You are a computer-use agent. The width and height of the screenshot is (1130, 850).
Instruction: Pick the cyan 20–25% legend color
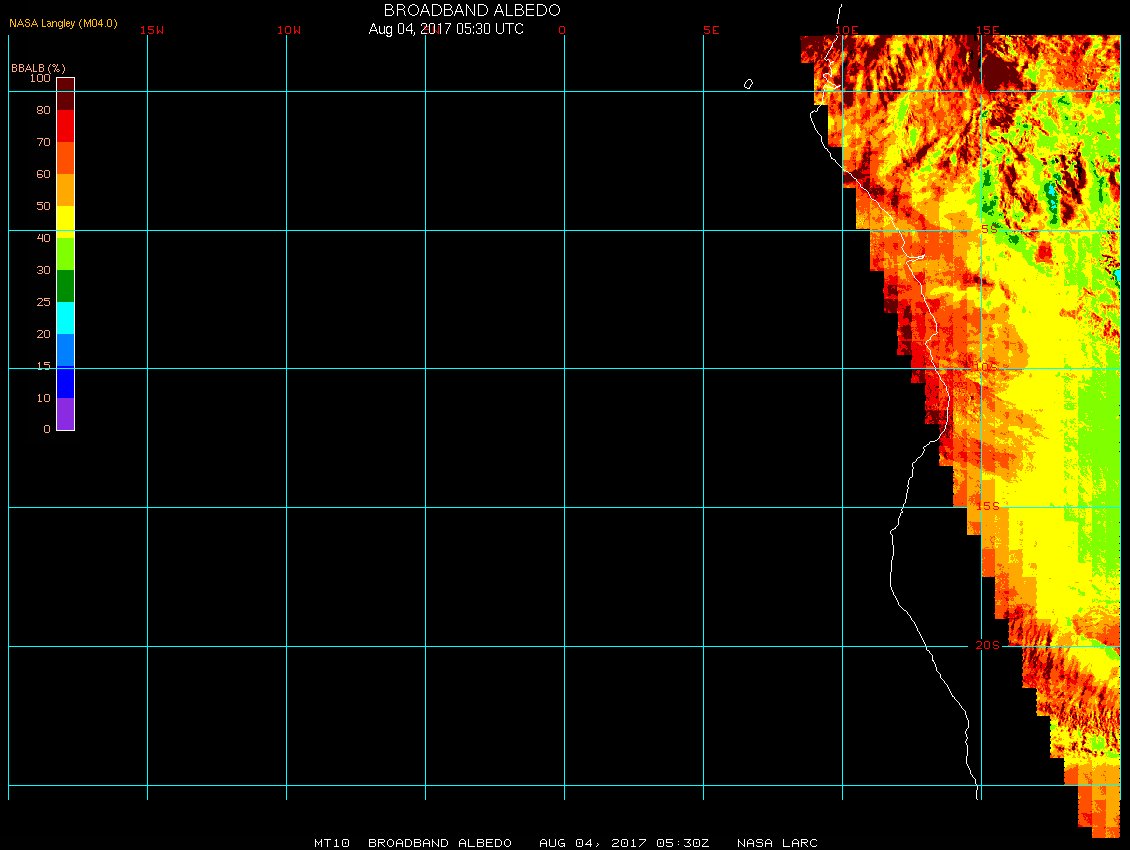(x=65, y=318)
